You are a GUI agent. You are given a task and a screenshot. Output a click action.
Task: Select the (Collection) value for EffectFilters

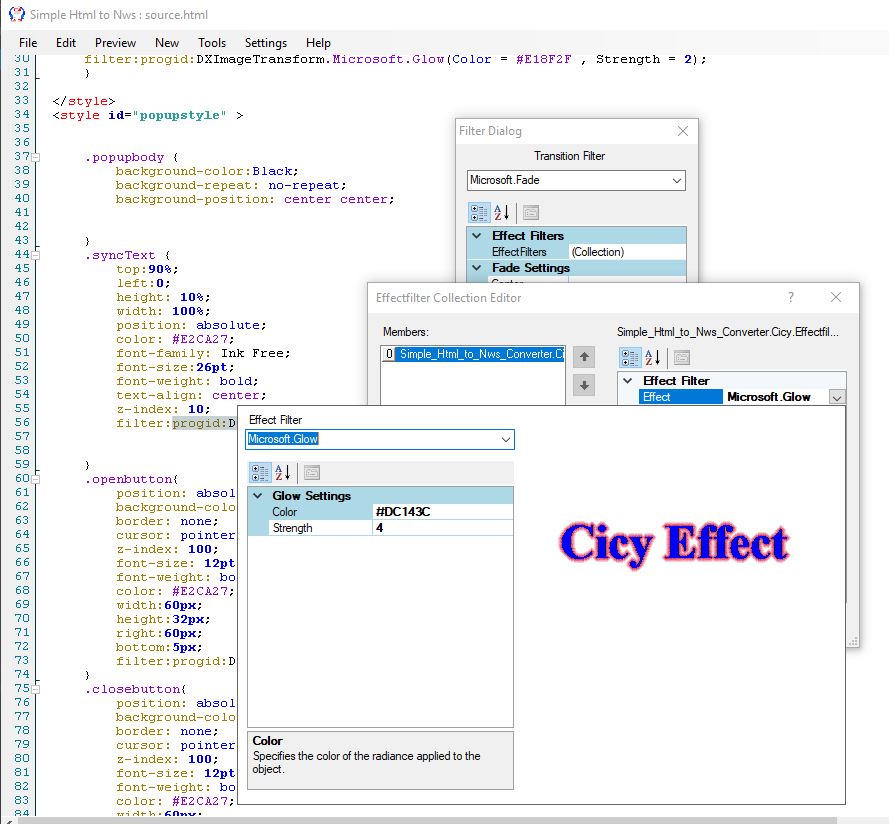pos(627,252)
